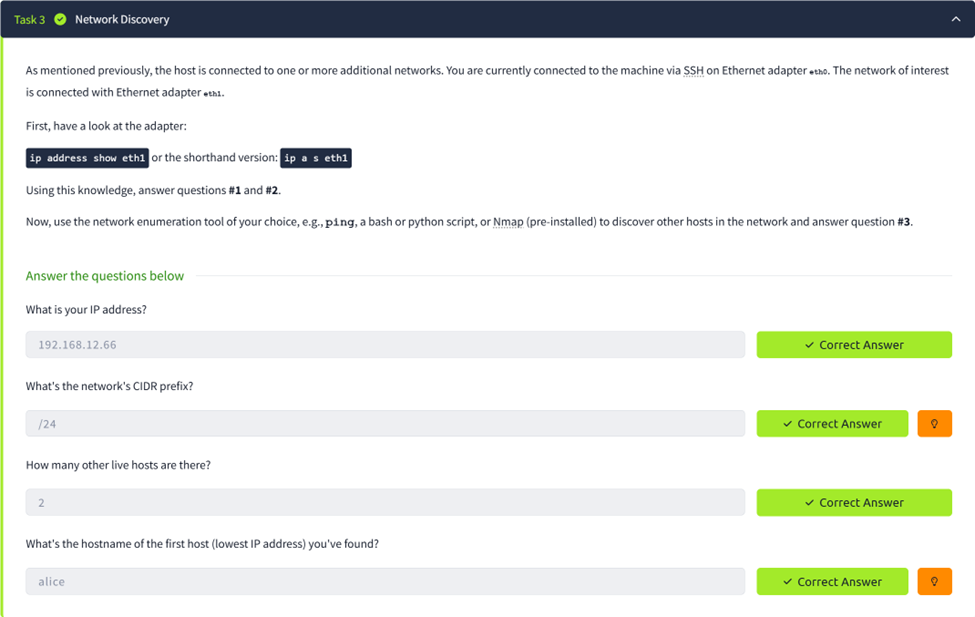975x617 pixels.
Task: Open the hint lightbulb for the hostname question
Action: tap(934, 581)
